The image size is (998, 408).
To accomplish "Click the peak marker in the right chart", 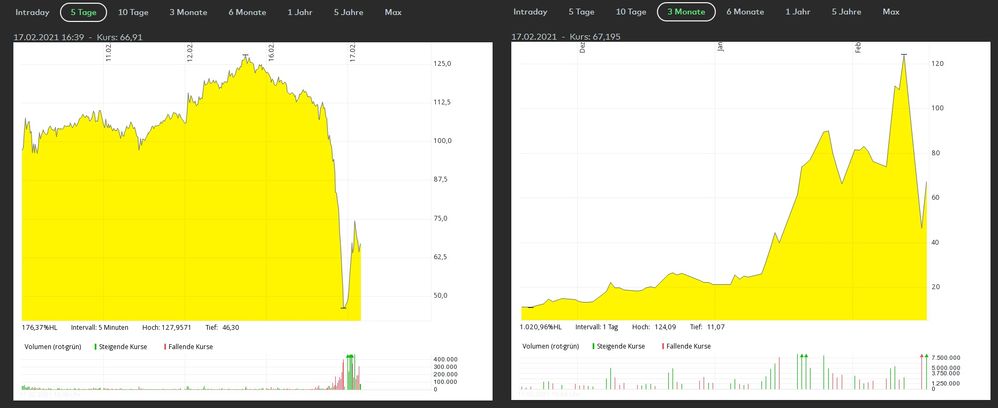I will 904,54.
